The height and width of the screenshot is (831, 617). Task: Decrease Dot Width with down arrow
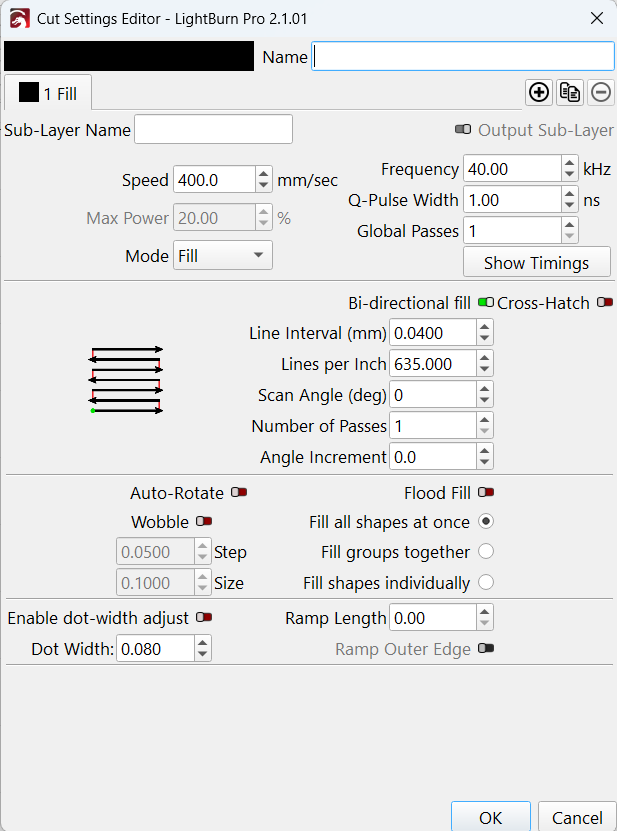(202, 655)
